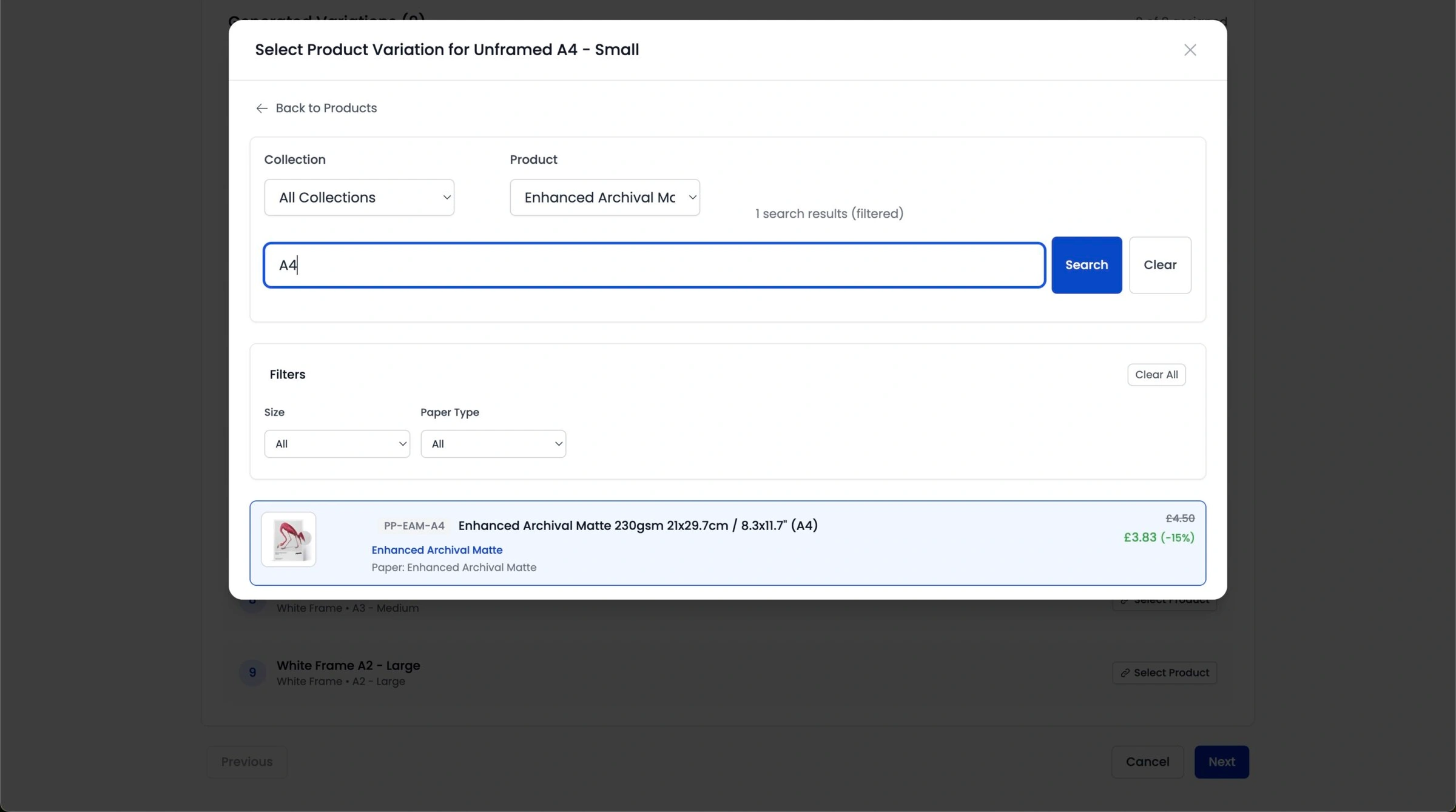Clear the search text
This screenshot has width=1456, height=812.
point(1159,265)
